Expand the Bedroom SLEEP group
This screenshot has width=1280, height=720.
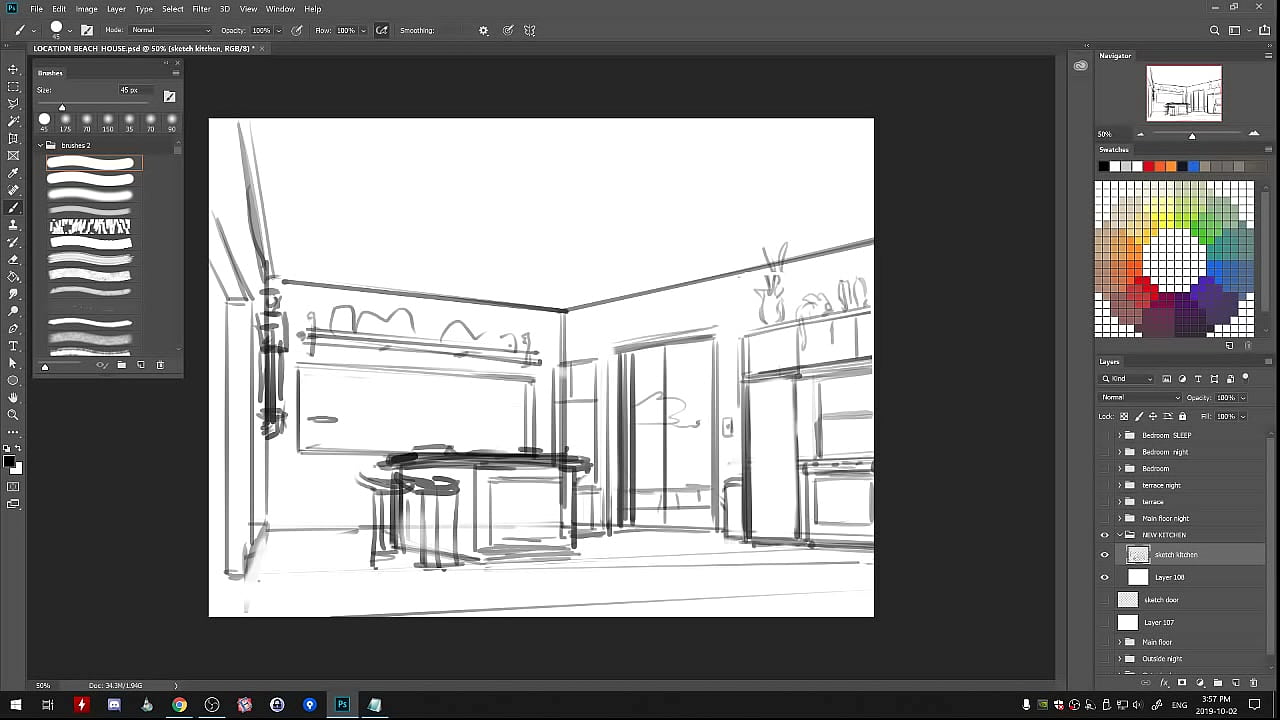point(1119,435)
